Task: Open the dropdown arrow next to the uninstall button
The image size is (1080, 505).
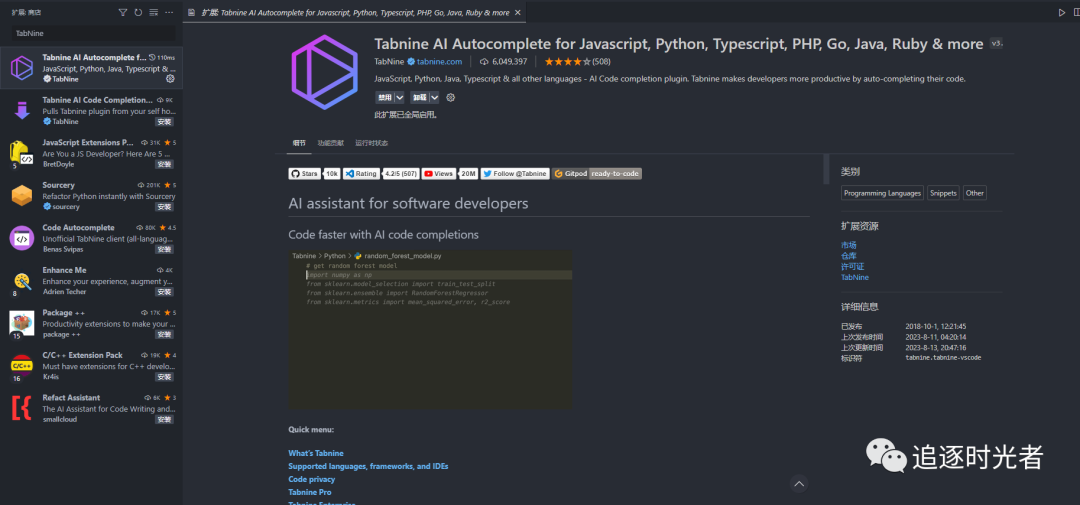Action: click(434, 98)
